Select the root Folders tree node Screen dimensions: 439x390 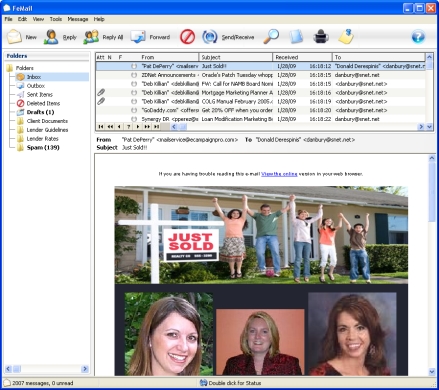pyautogui.click(x=25, y=68)
